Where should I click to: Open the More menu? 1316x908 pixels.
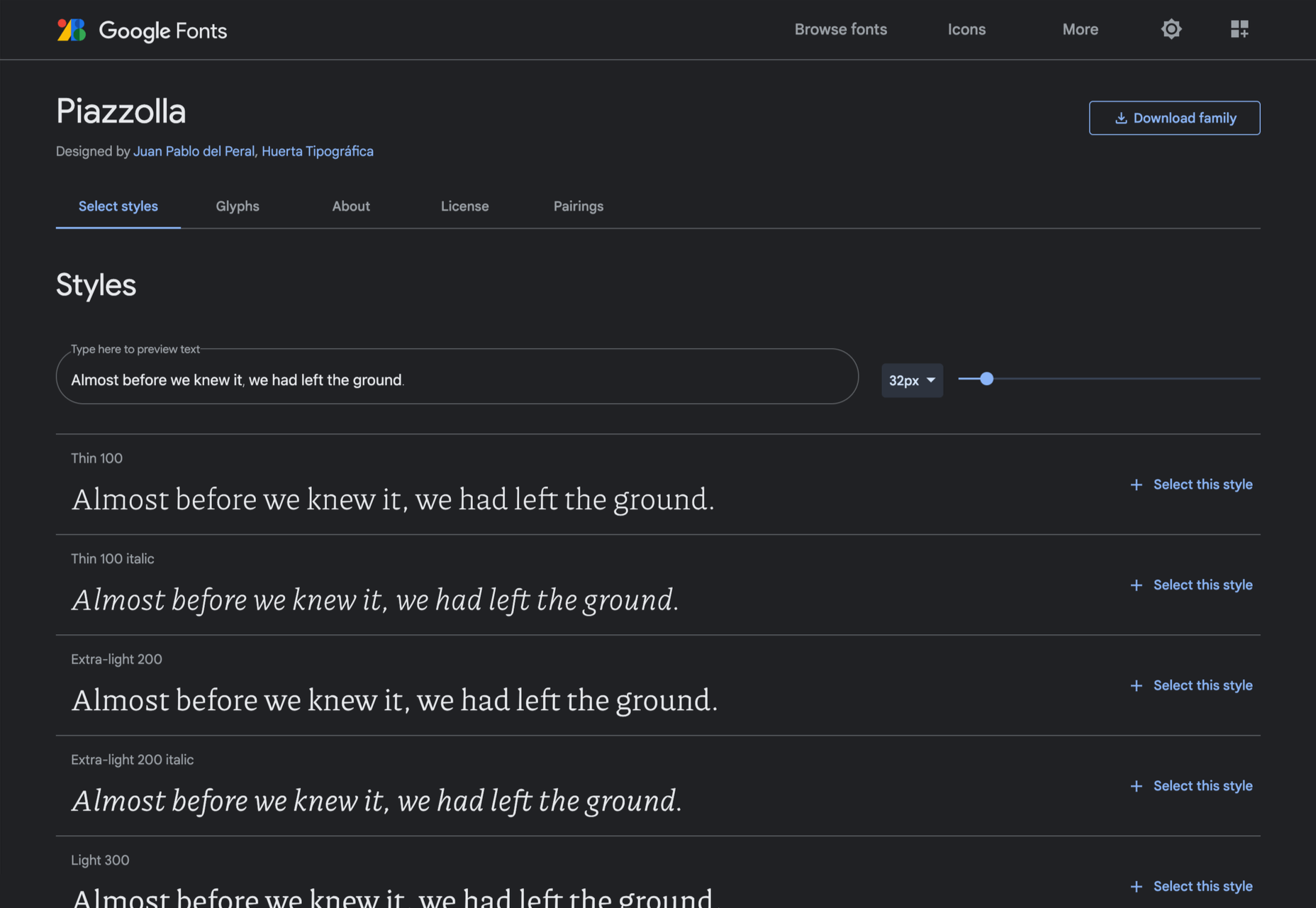(1080, 29)
